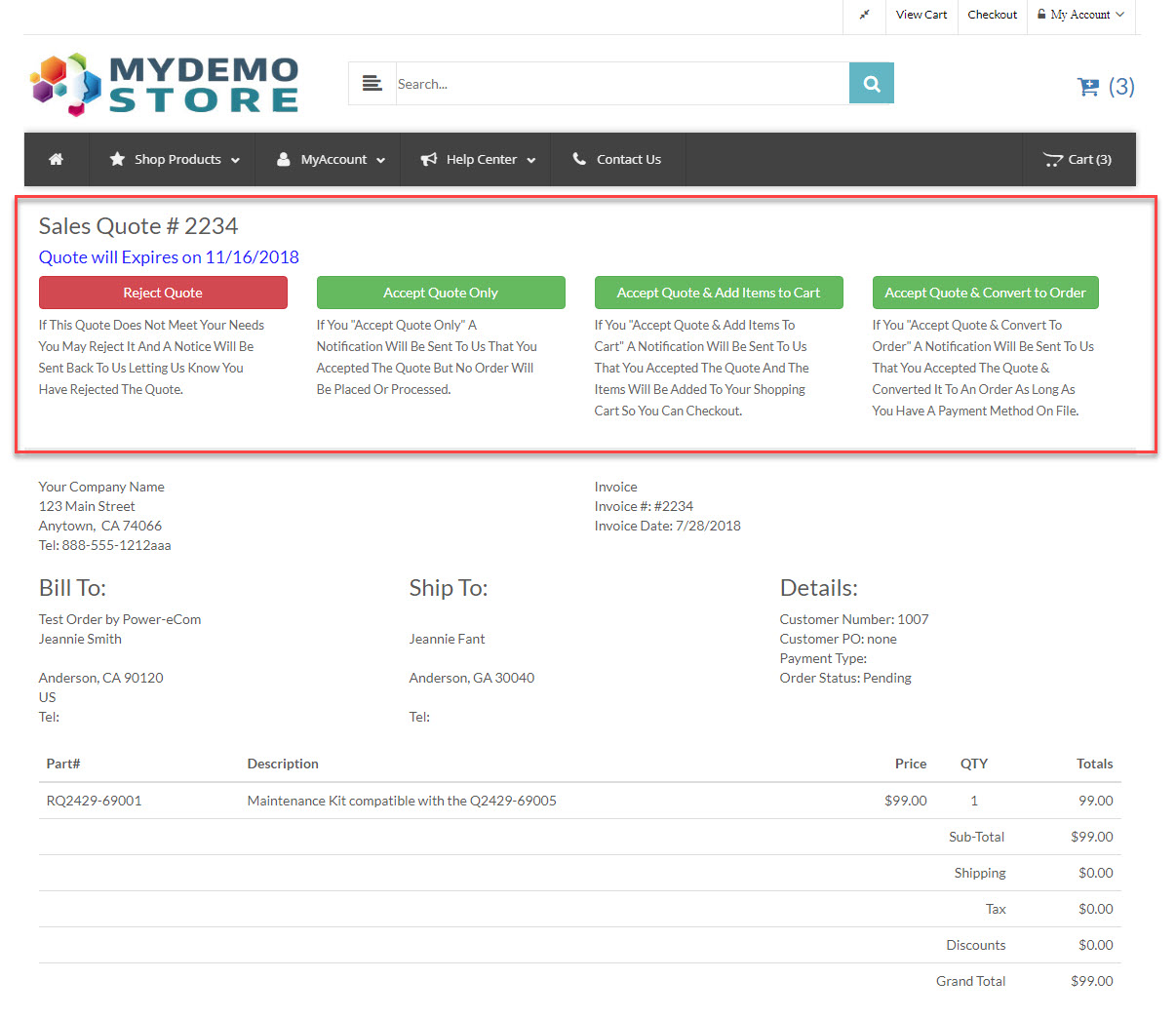Viewport: 1176px width, 1019px height.
Task: Click the MyDemo Store logo
Action: tap(165, 84)
